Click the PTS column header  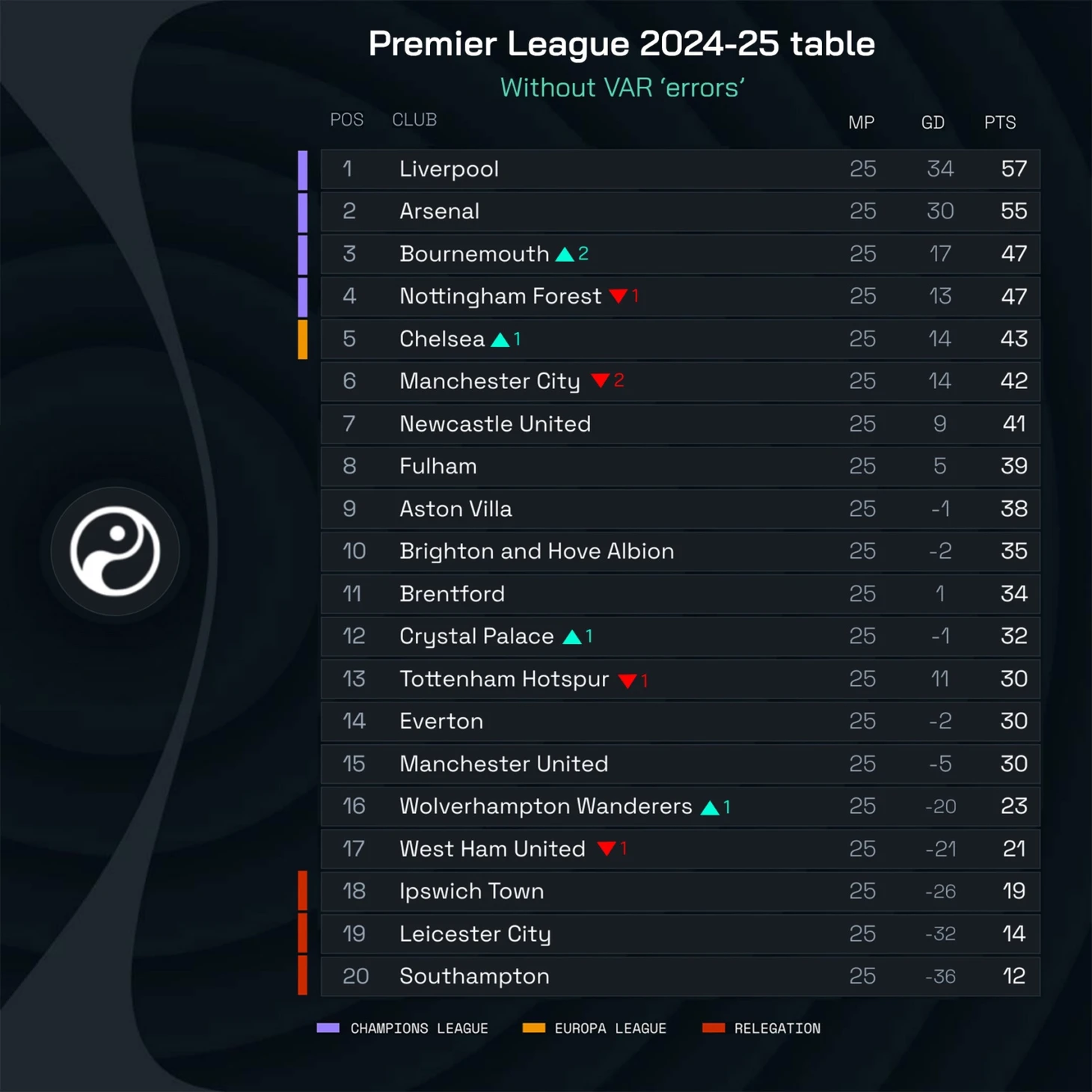1000,123
